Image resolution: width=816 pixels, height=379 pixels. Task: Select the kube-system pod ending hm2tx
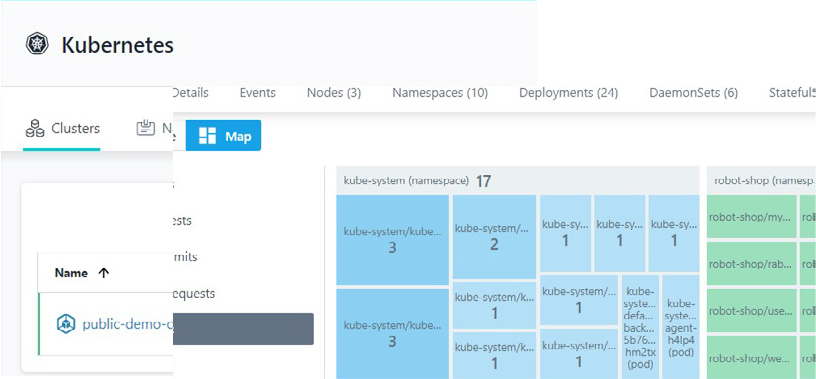[639, 327]
